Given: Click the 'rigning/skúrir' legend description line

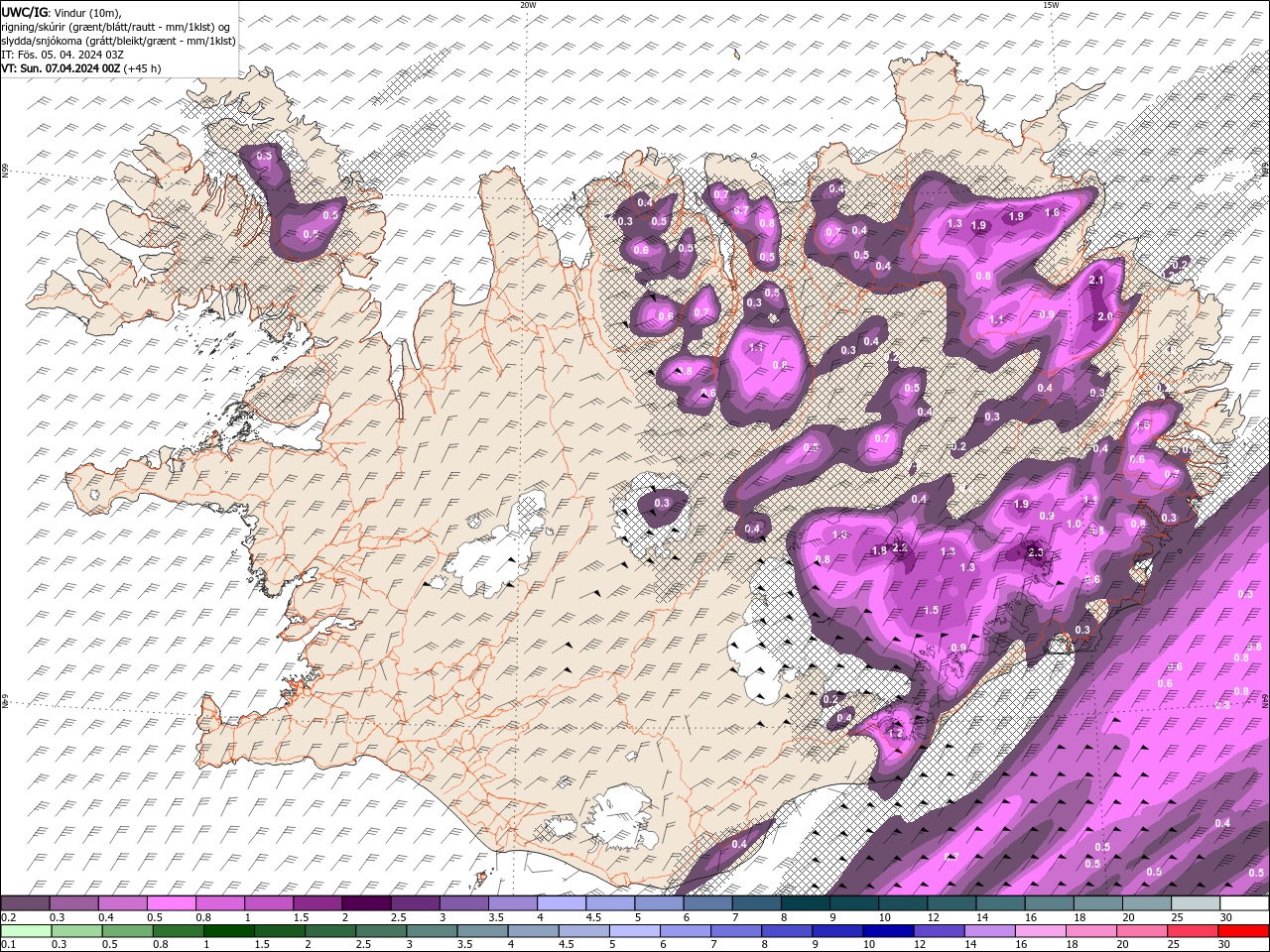Looking at the screenshot, I should pyautogui.click(x=116, y=27).
